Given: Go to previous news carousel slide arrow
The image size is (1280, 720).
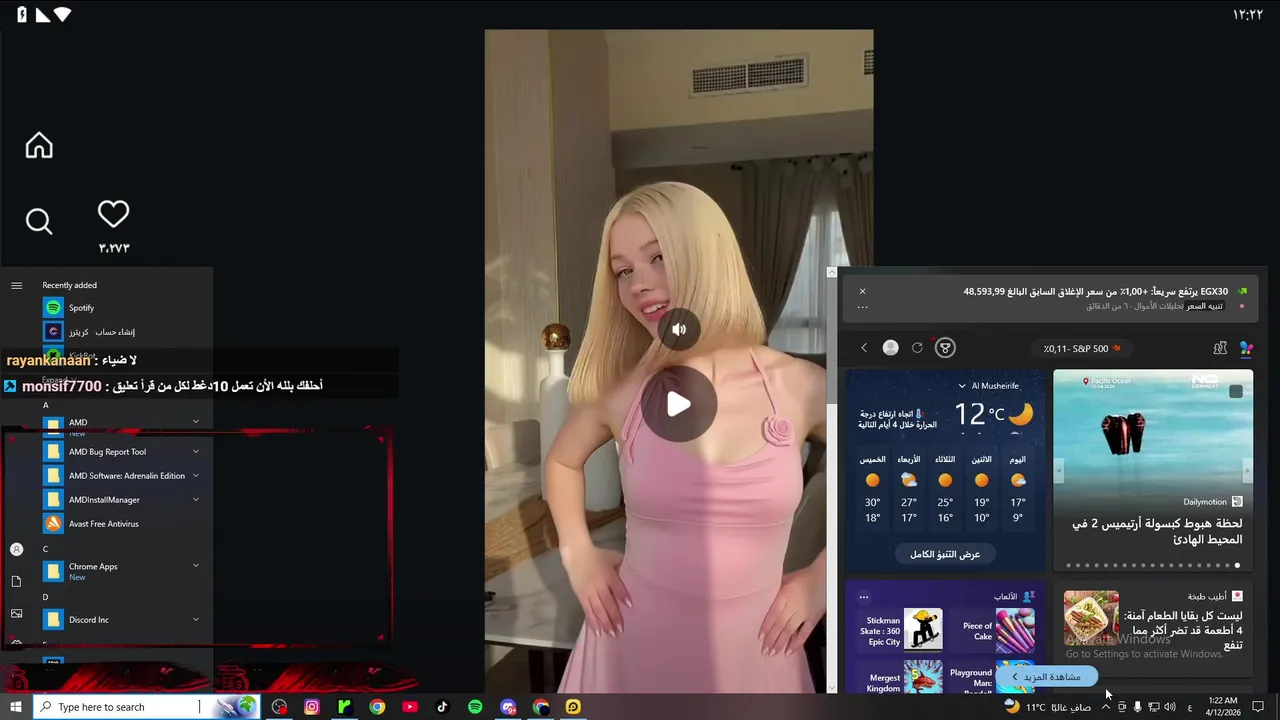Looking at the screenshot, I should click(1059, 470).
